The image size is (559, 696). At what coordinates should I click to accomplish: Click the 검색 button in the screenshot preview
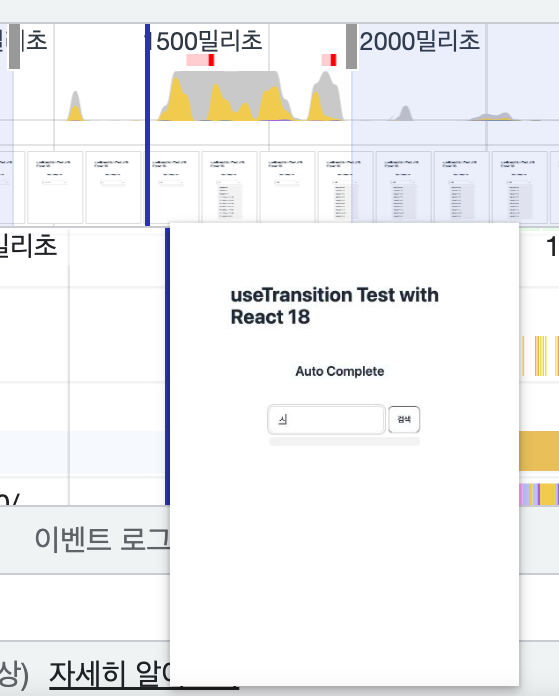(x=404, y=419)
